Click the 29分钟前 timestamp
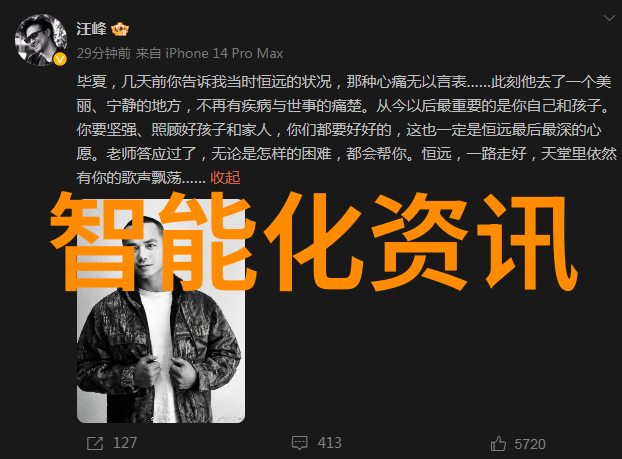Screen dimensions: 622x459 pos(104,53)
